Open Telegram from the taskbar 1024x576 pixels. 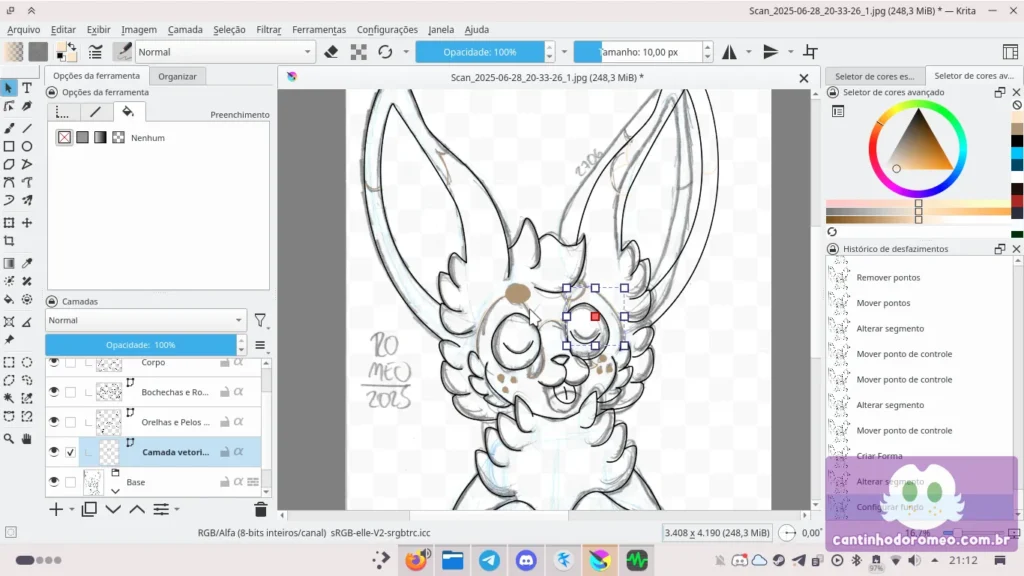point(489,560)
